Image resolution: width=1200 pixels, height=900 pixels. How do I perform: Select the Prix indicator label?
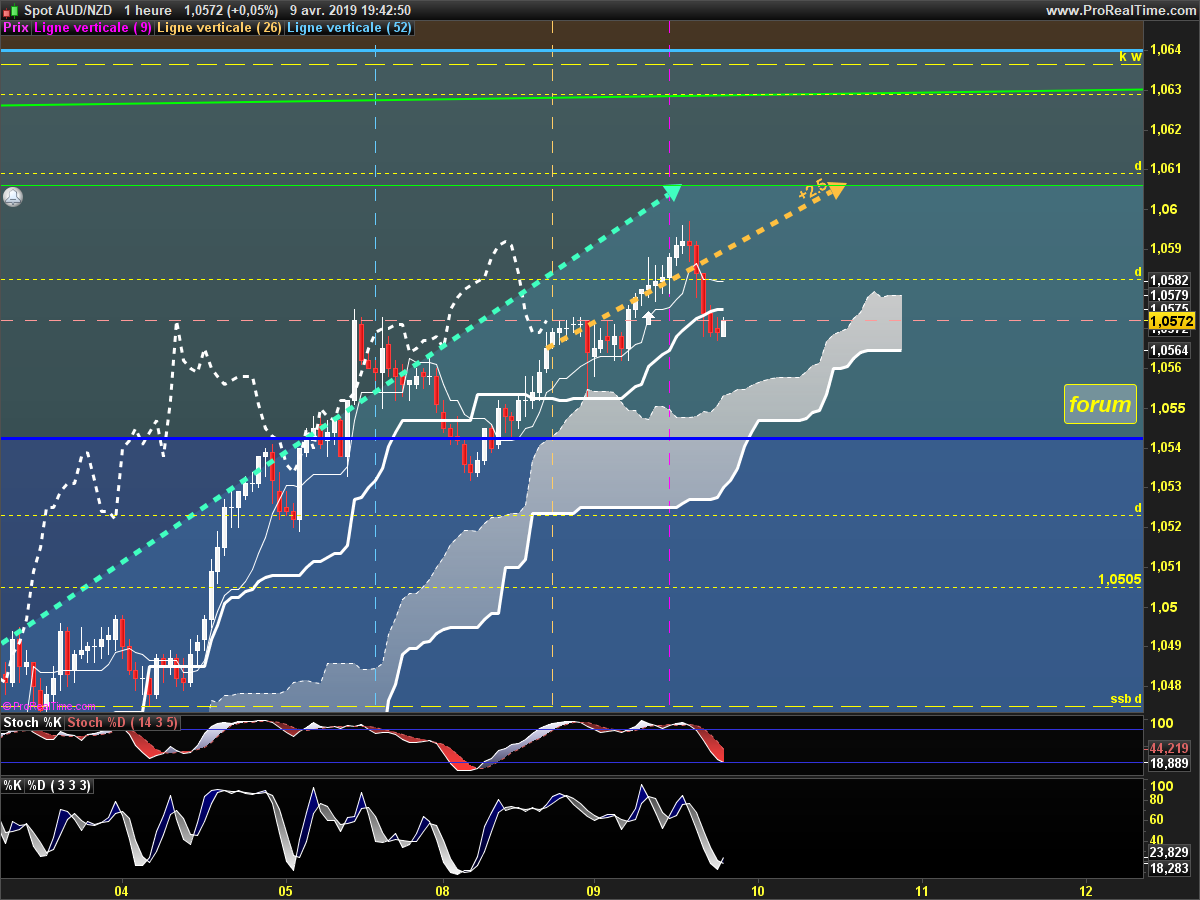click(16, 28)
